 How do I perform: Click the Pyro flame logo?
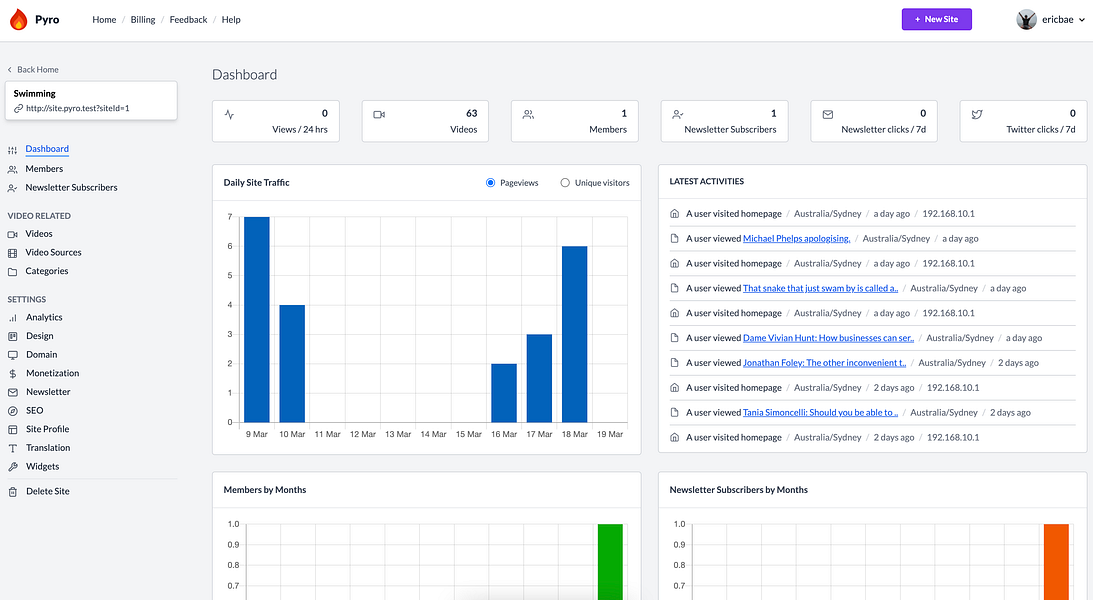tap(19, 20)
